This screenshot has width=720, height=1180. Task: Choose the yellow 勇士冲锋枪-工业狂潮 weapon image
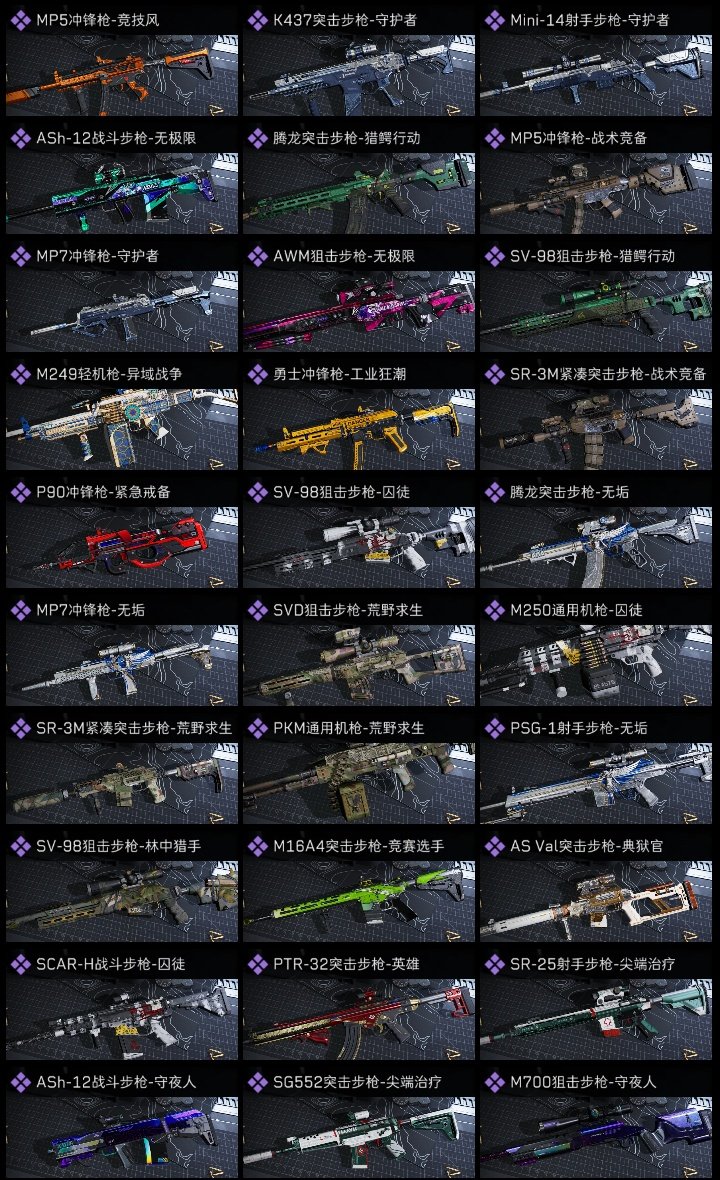coord(359,430)
